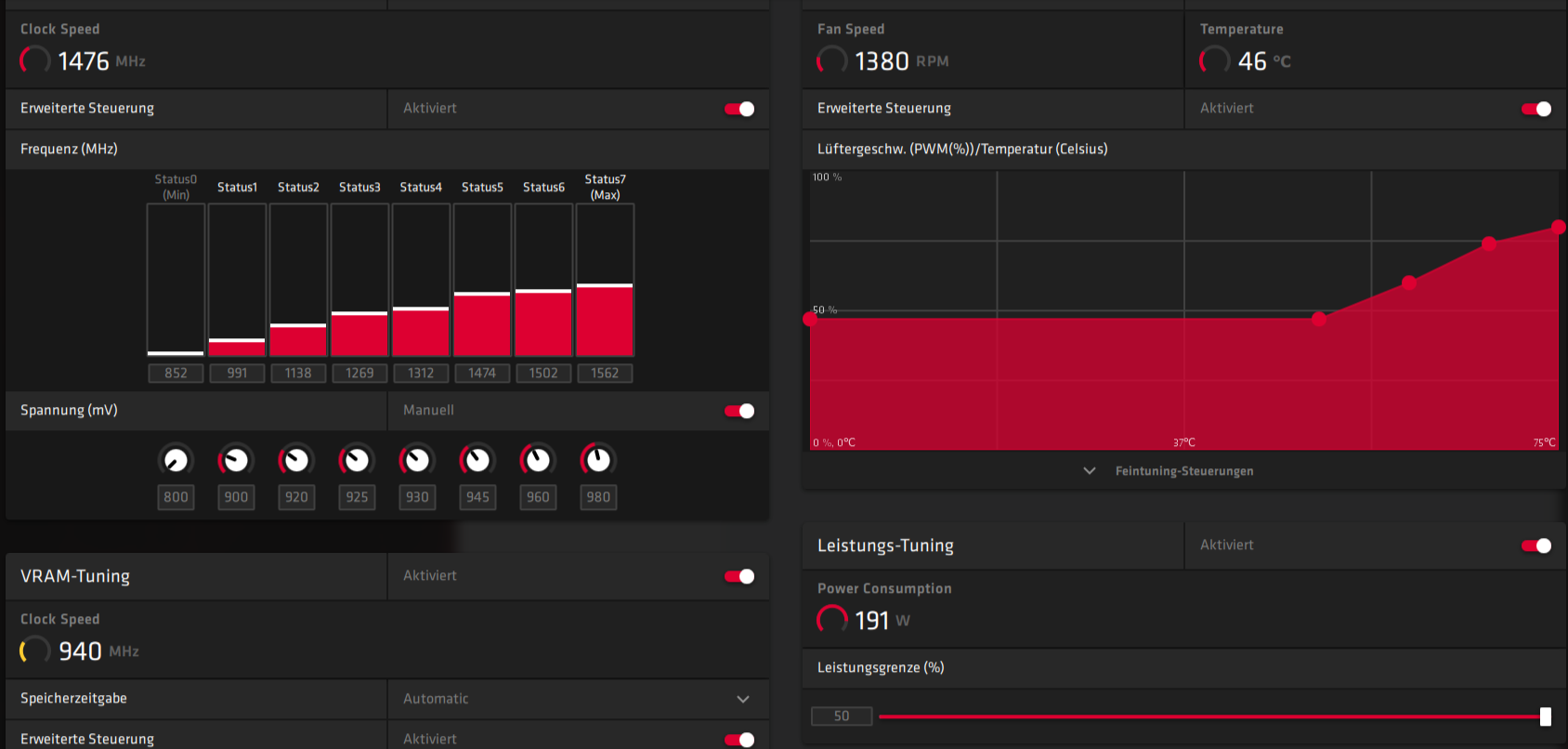Click the 900 voltage input field

(236, 497)
